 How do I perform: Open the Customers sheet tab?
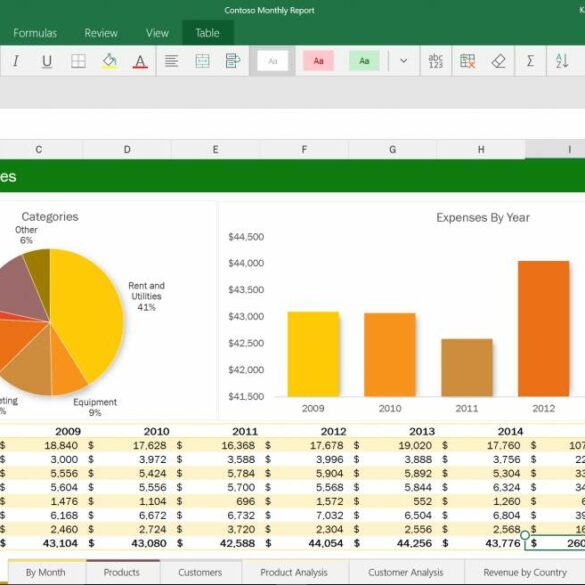coord(200,572)
